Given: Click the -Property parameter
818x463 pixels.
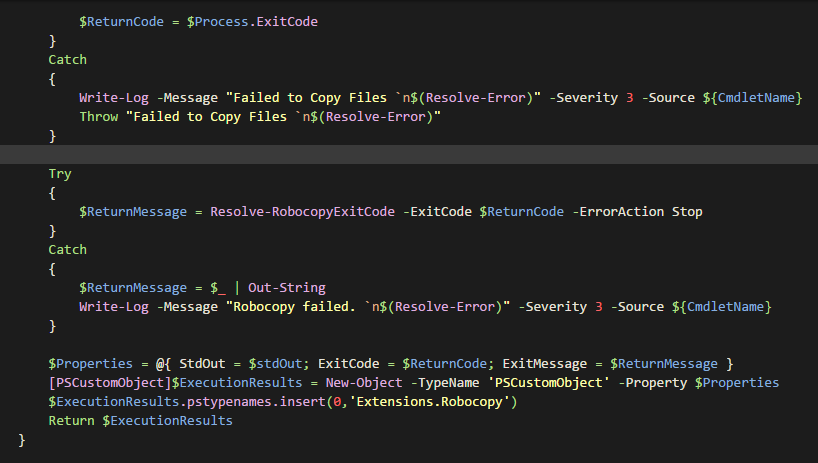Looking at the screenshot, I should point(653,383).
